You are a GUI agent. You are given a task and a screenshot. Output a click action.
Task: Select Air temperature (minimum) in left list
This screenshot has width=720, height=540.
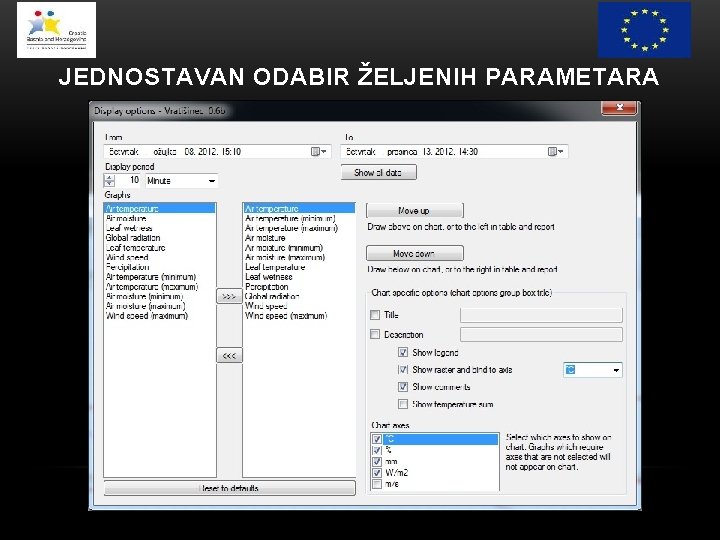[x=159, y=277]
